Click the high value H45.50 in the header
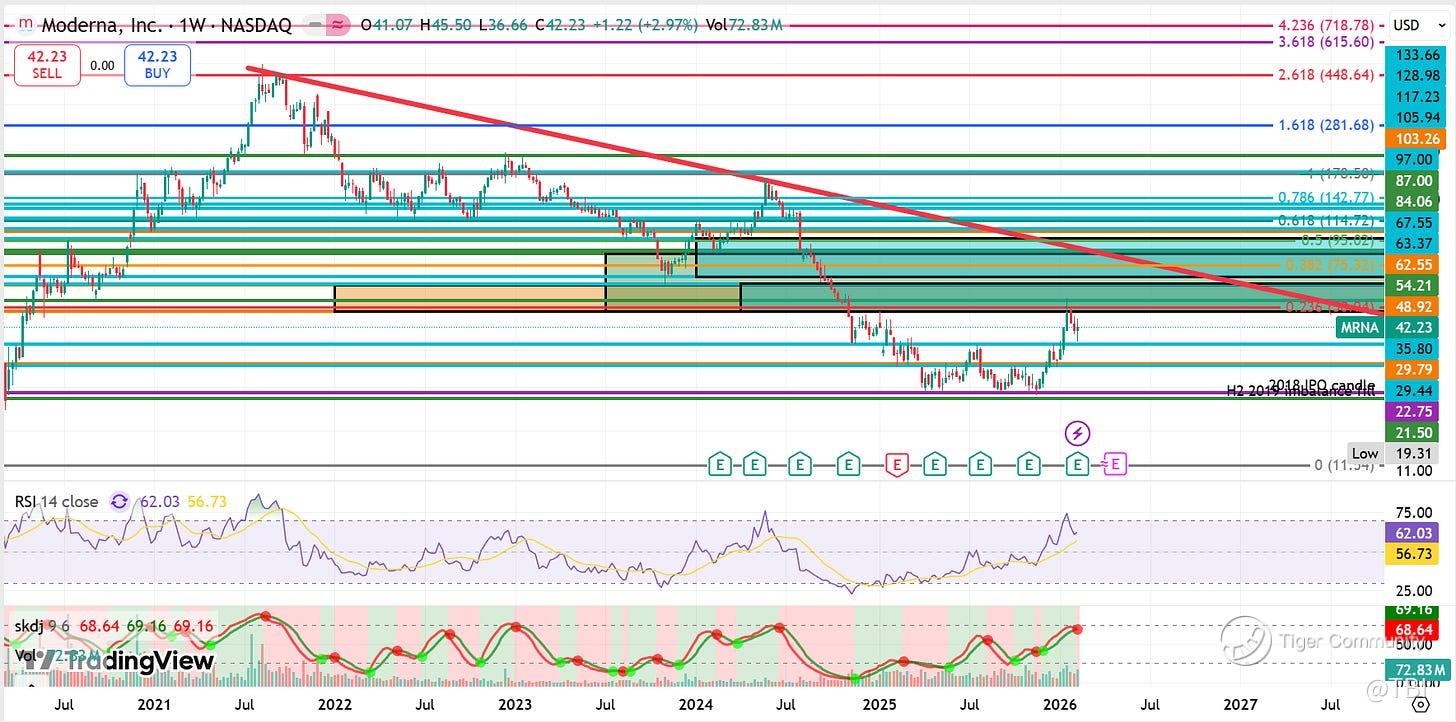1456x722 pixels. [445, 25]
